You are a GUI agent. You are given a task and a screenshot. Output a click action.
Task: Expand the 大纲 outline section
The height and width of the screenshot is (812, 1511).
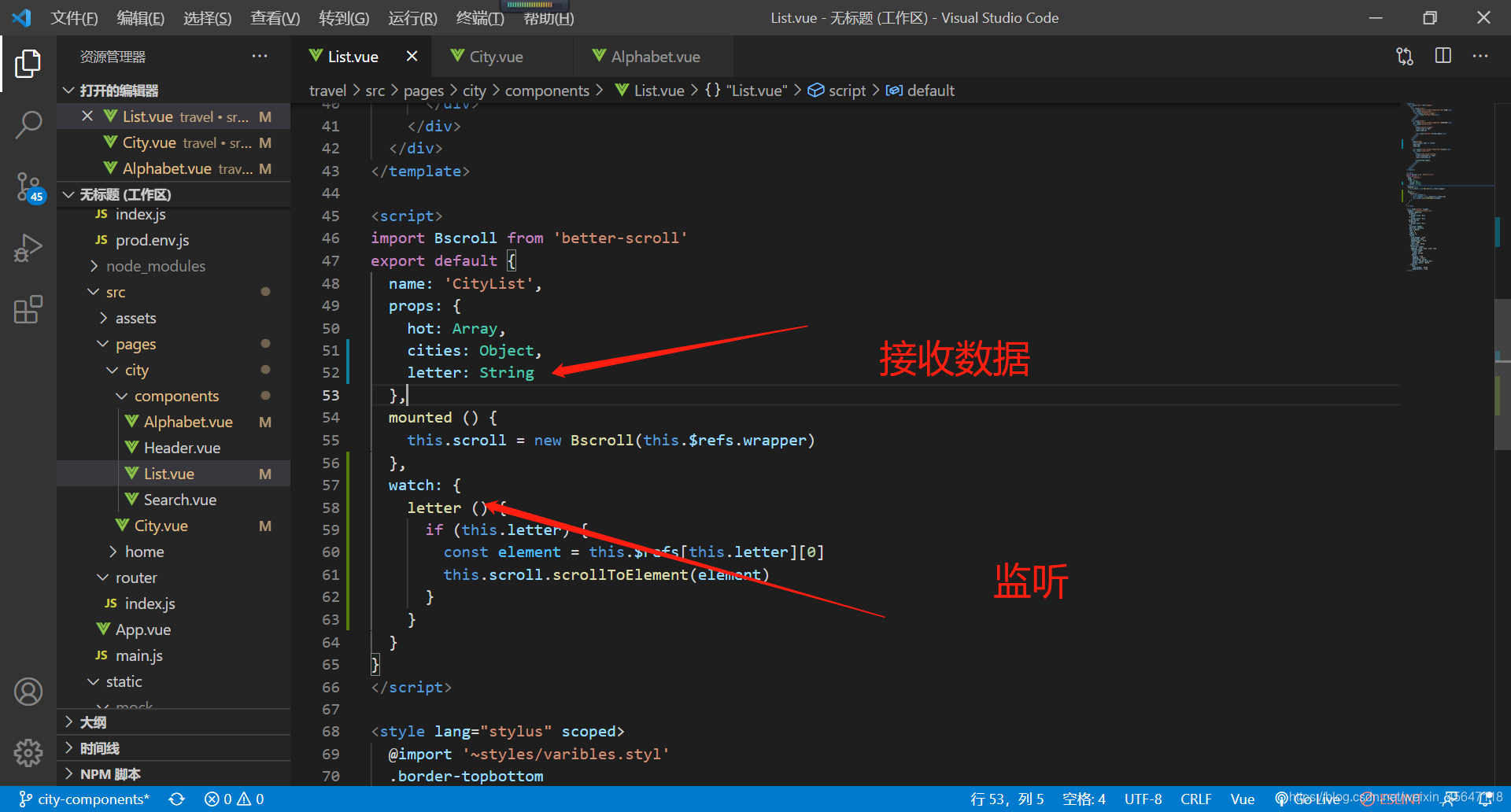173,722
